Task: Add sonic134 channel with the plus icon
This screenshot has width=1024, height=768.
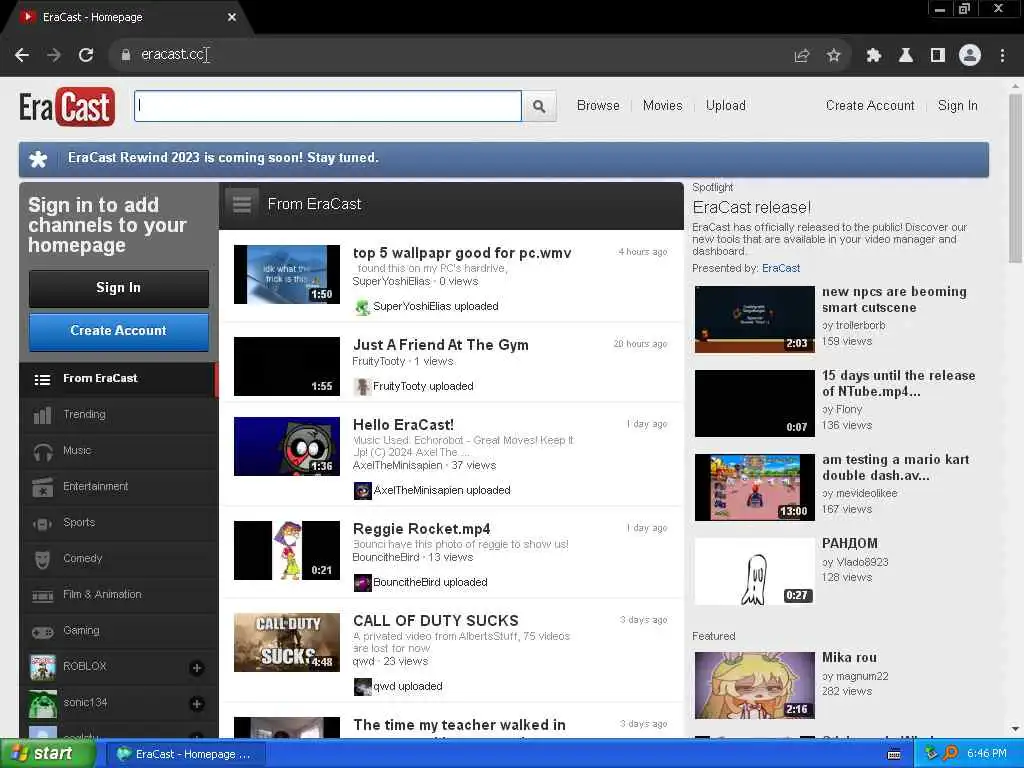Action: [197, 704]
